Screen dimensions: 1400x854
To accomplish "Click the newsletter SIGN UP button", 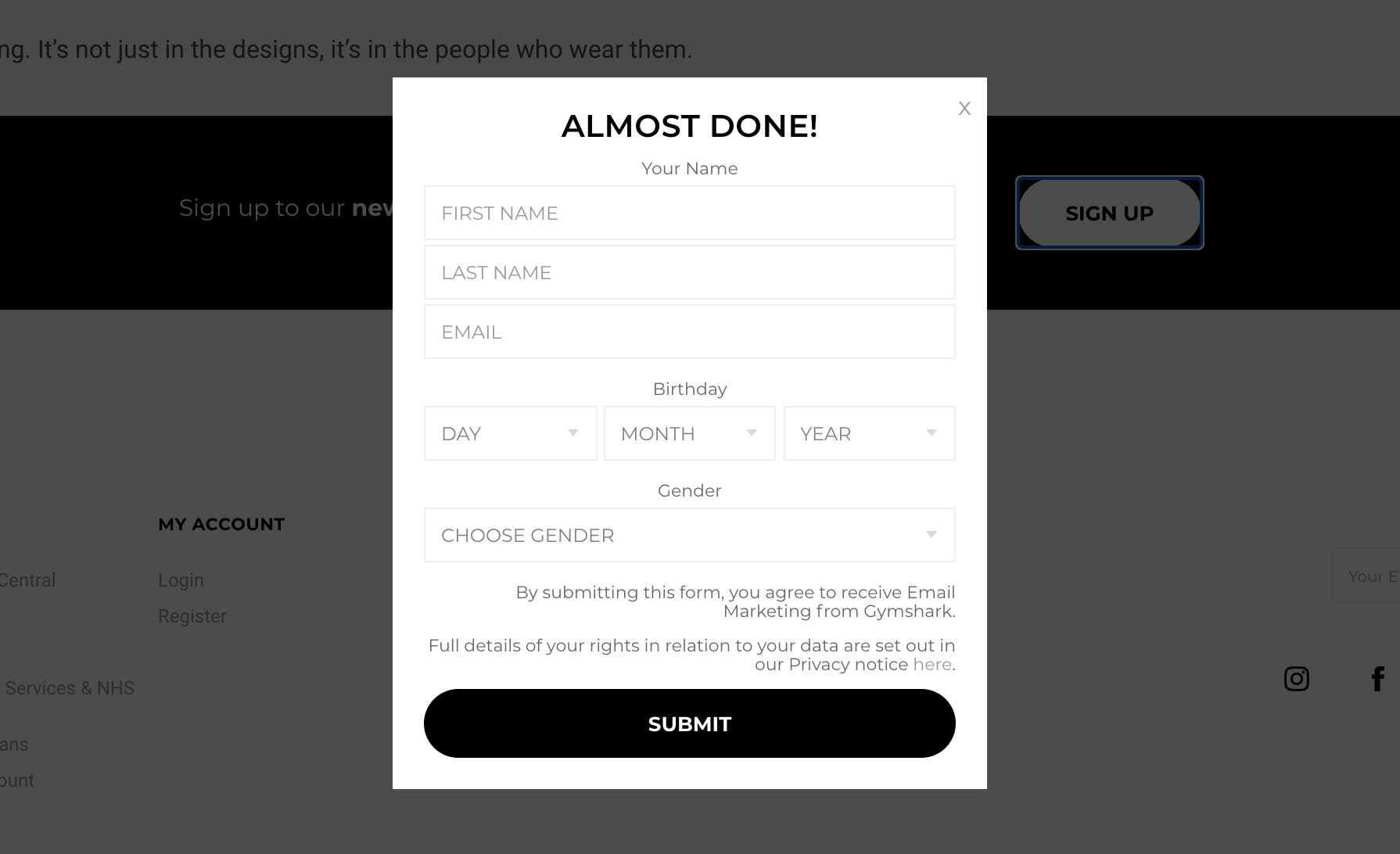I will pyautogui.click(x=1109, y=213).
